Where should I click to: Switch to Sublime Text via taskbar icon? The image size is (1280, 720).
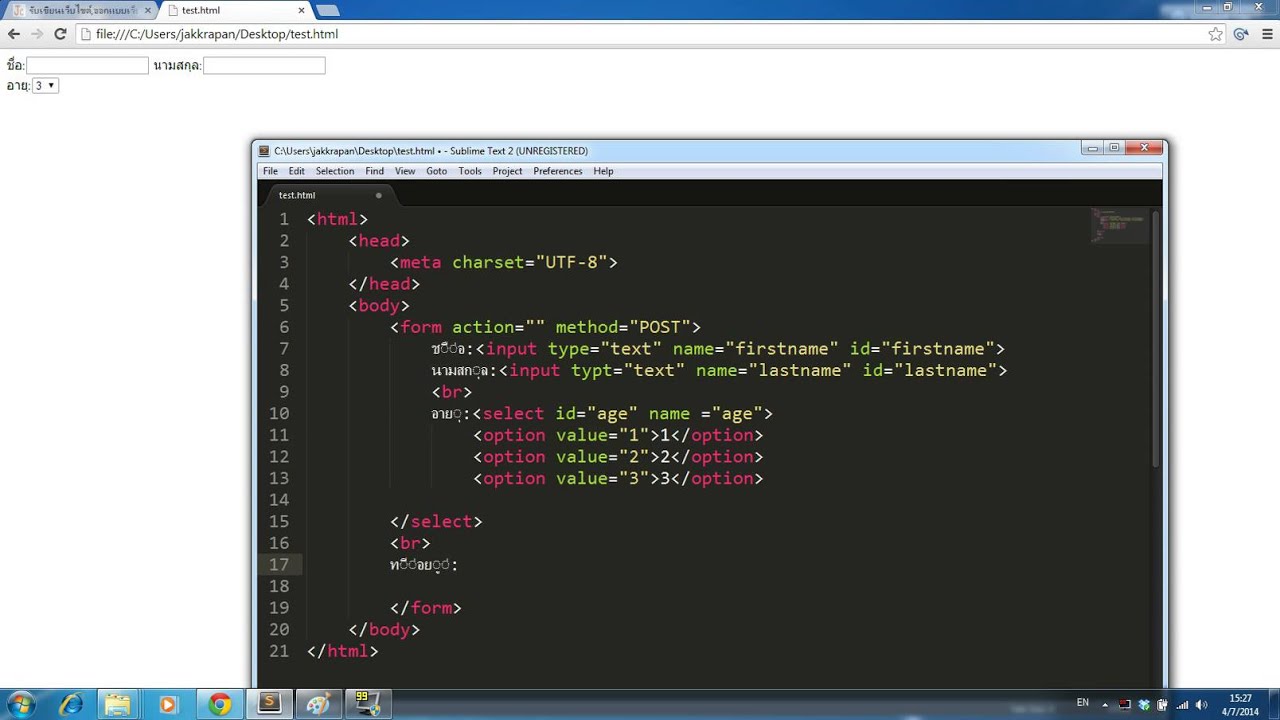point(269,704)
